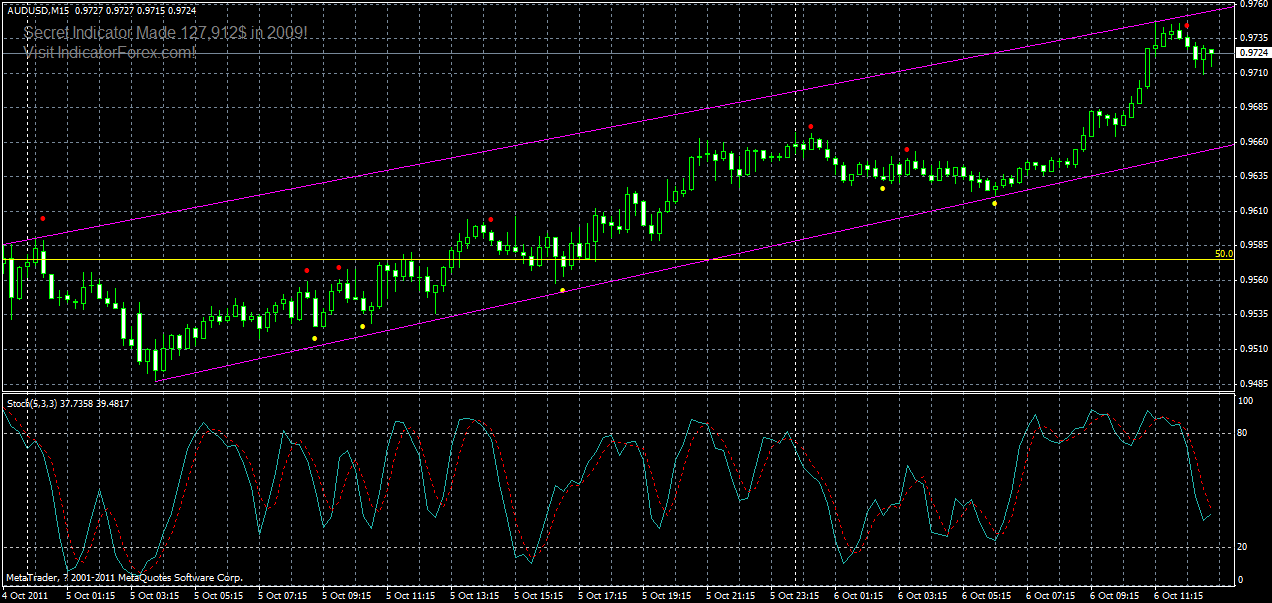Click the red sell-signal dot above the recent highs
Viewport: 1272px width, 603px height.
1187,25
